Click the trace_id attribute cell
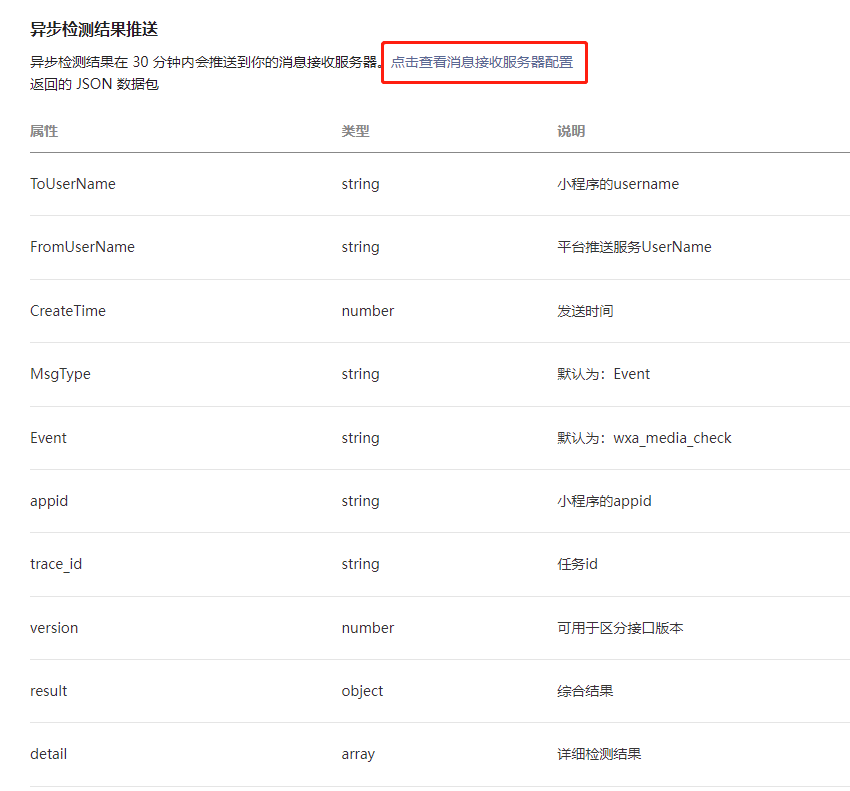The height and width of the screenshot is (791, 850). coord(56,564)
